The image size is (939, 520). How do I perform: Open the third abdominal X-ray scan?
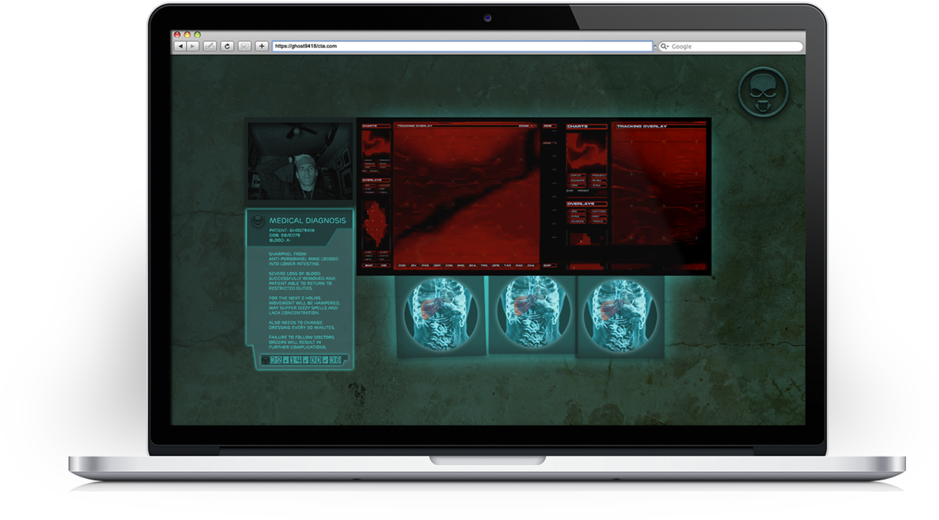point(620,316)
